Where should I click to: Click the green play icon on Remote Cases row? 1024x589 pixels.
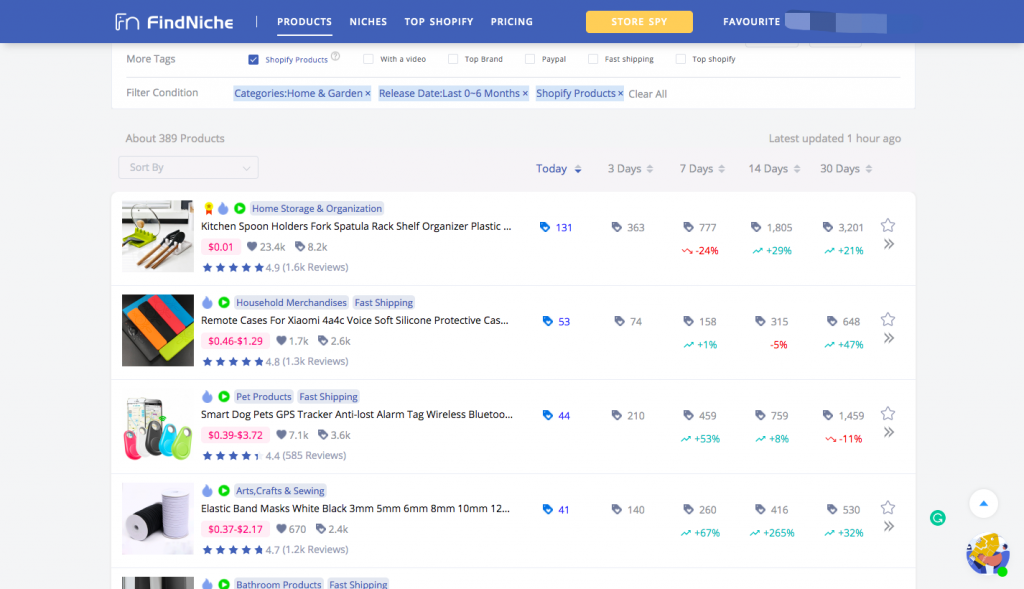(224, 302)
